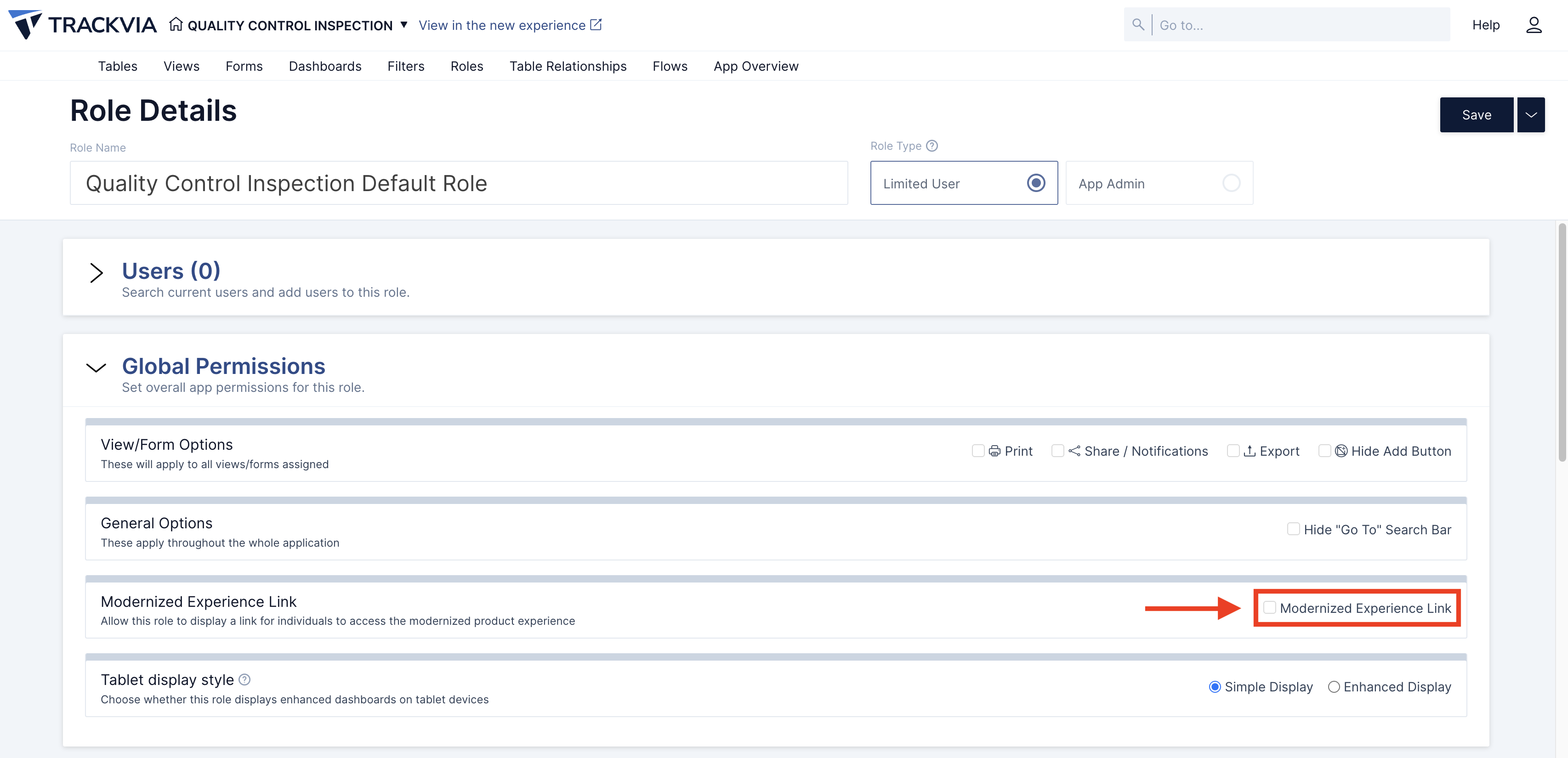Click the Role Type help icon

point(932,146)
